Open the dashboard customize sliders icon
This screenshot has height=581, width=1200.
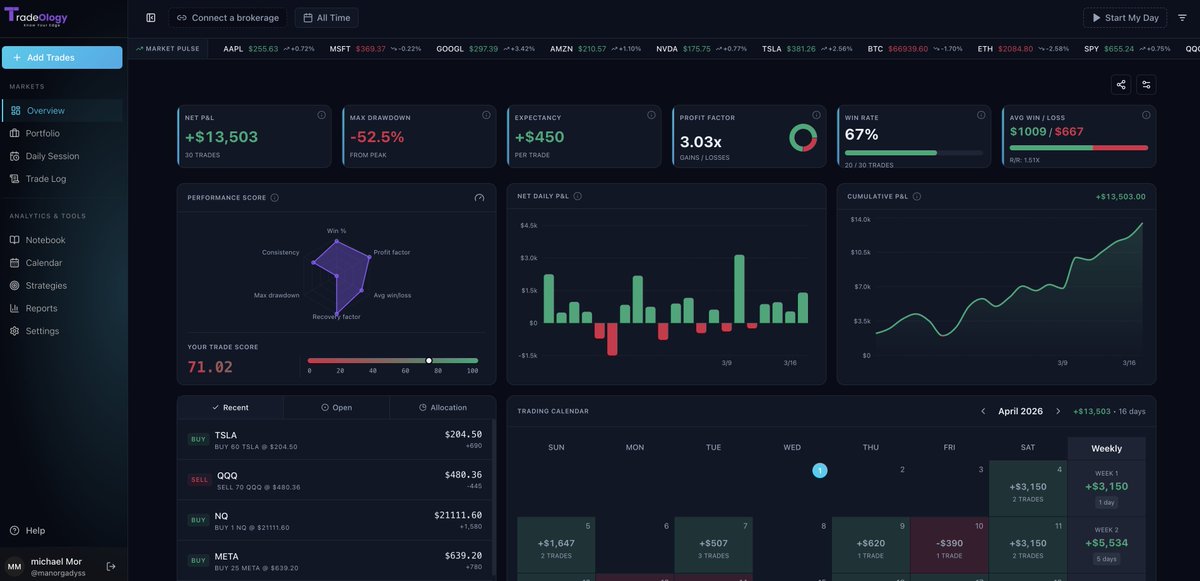pos(1146,85)
